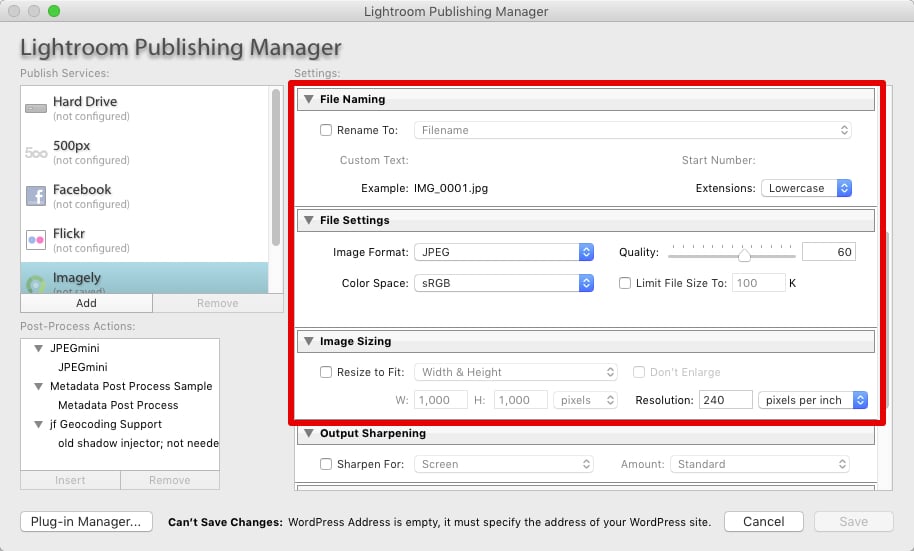Toggle the Don't Enlarge checkbox
This screenshot has height=551, width=914.
(x=639, y=372)
